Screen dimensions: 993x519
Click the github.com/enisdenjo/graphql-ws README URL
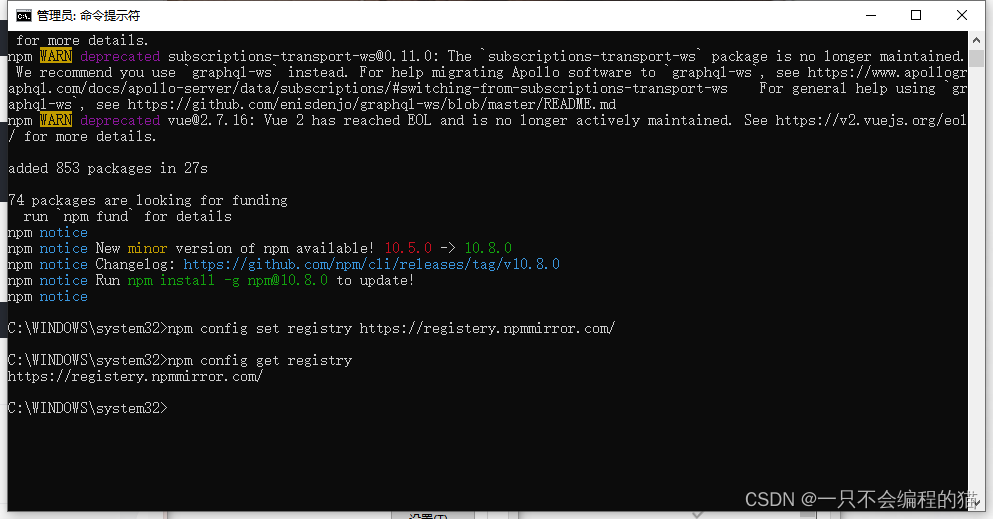pyautogui.click(x=372, y=104)
